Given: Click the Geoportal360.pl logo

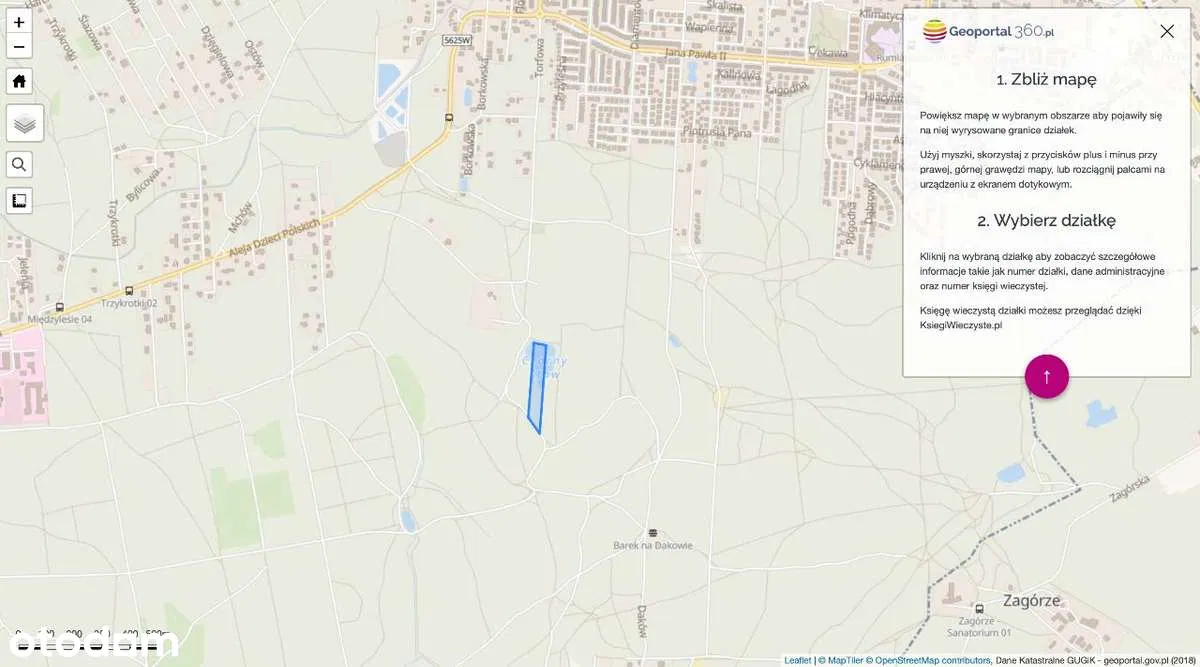Looking at the screenshot, I should [988, 31].
